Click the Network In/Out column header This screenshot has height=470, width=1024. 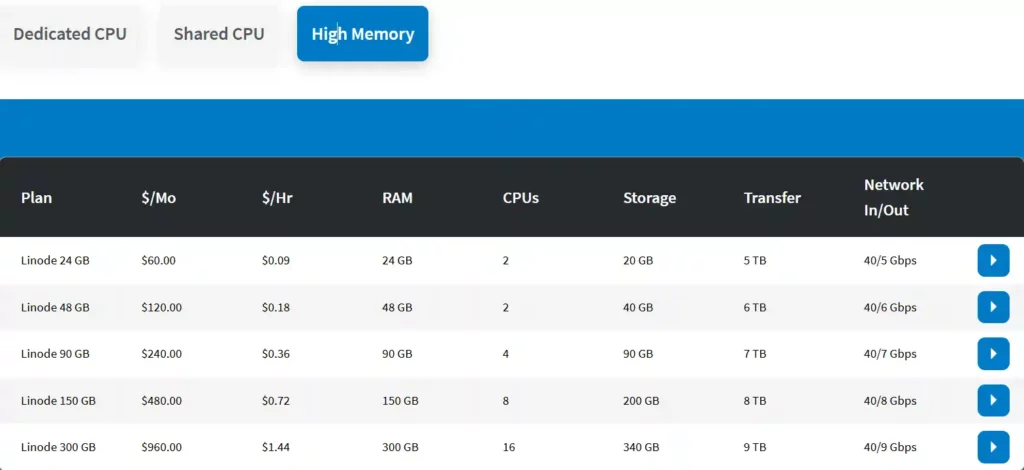[893, 198]
